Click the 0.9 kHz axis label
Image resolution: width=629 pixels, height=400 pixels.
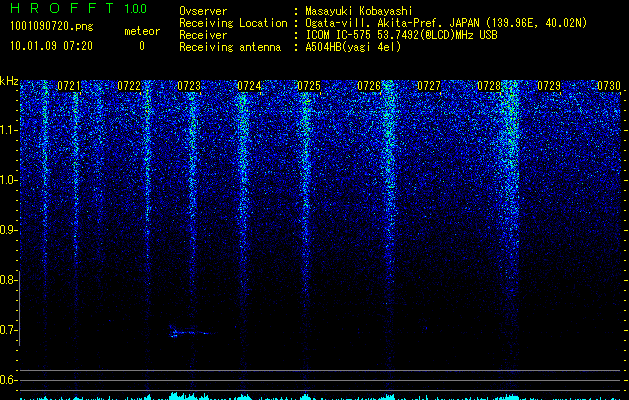coord(7,230)
